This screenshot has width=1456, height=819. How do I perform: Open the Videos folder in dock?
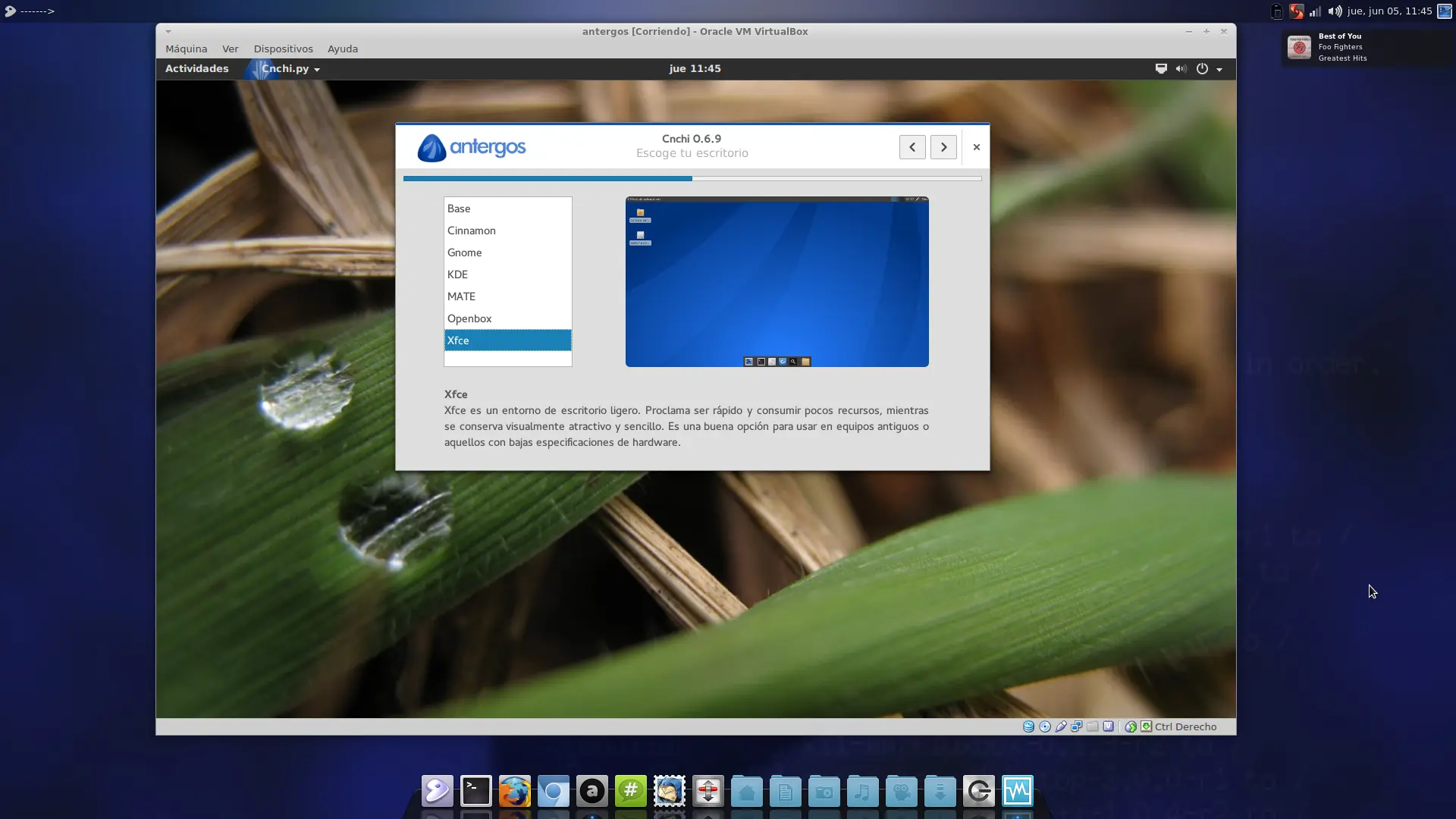tap(902, 791)
